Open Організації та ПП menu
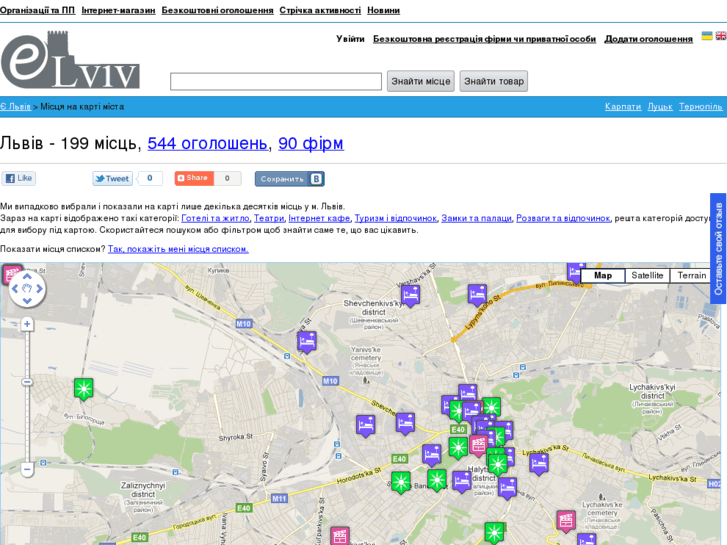This screenshot has width=727, height=545. (x=38, y=10)
